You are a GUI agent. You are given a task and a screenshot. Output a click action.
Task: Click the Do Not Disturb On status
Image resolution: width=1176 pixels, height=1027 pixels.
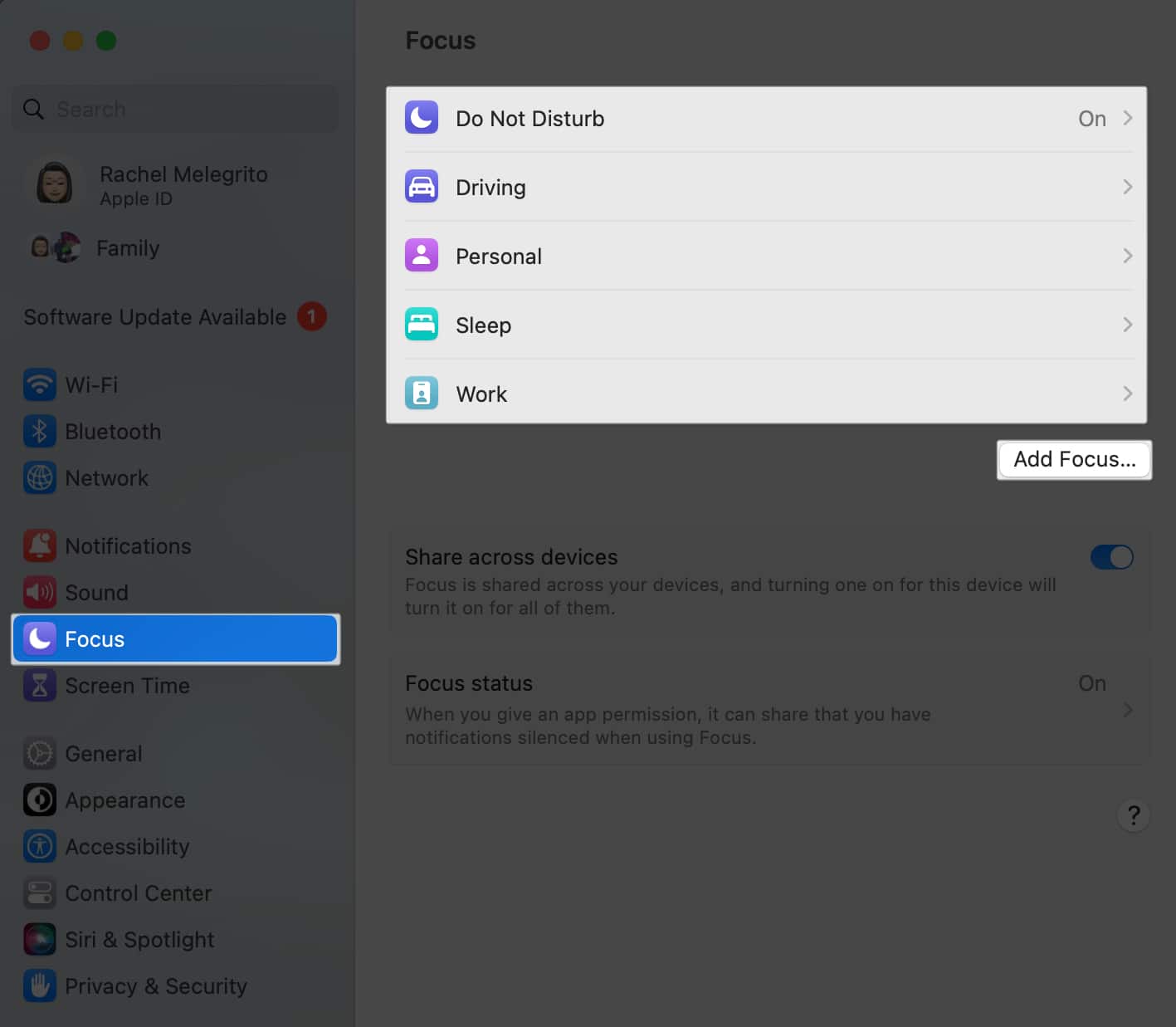pos(1092,119)
